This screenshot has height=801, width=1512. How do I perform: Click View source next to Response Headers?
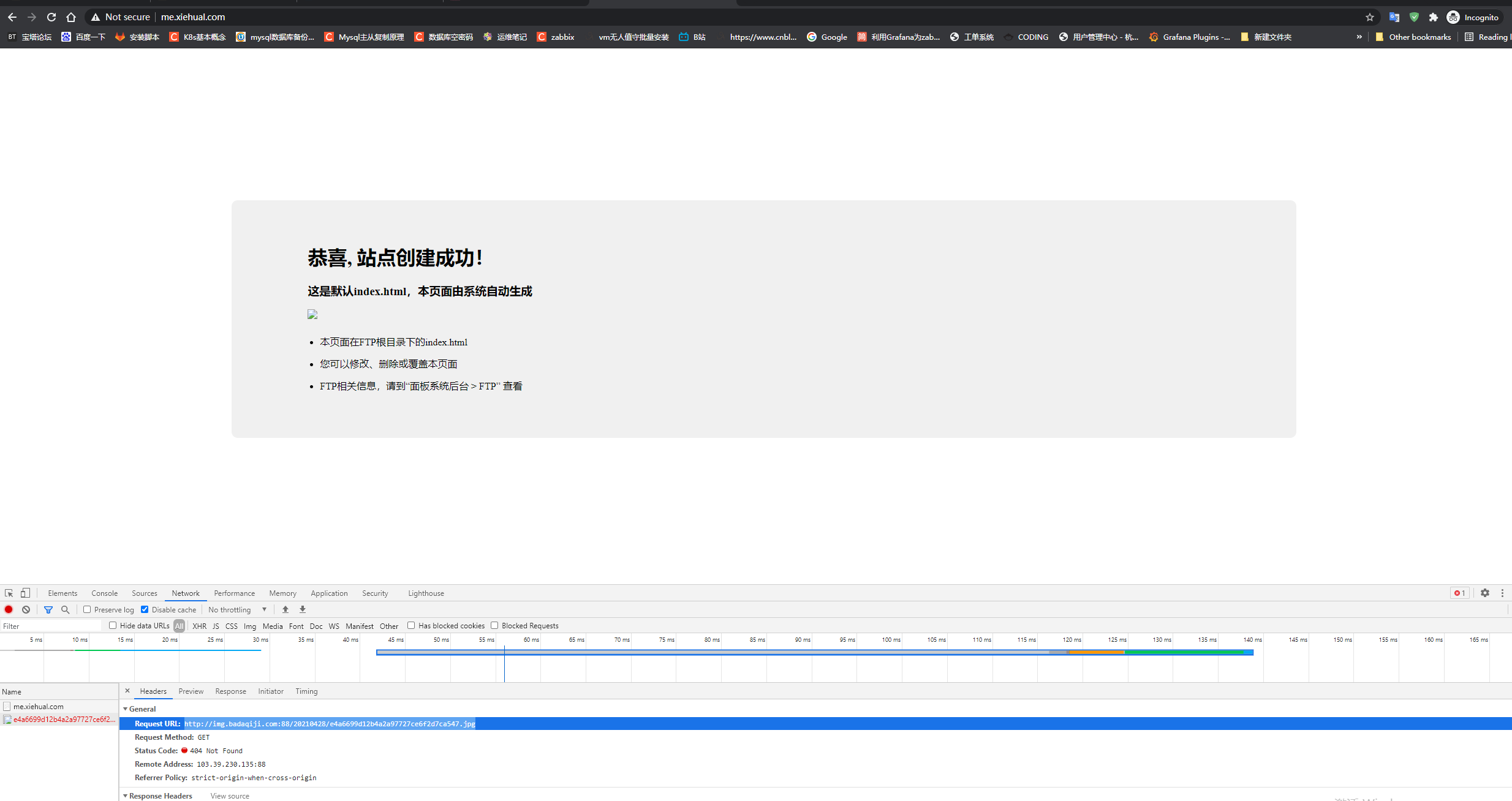pyautogui.click(x=230, y=795)
